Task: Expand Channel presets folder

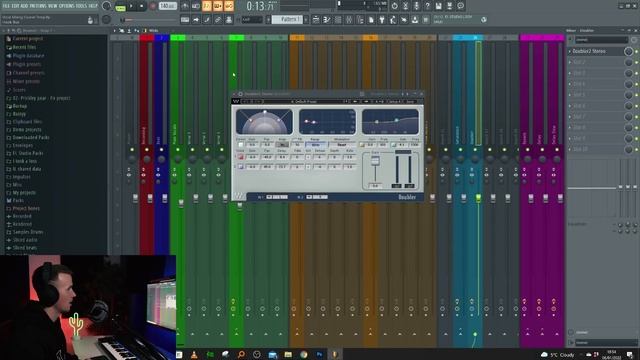Action: pos(25,73)
